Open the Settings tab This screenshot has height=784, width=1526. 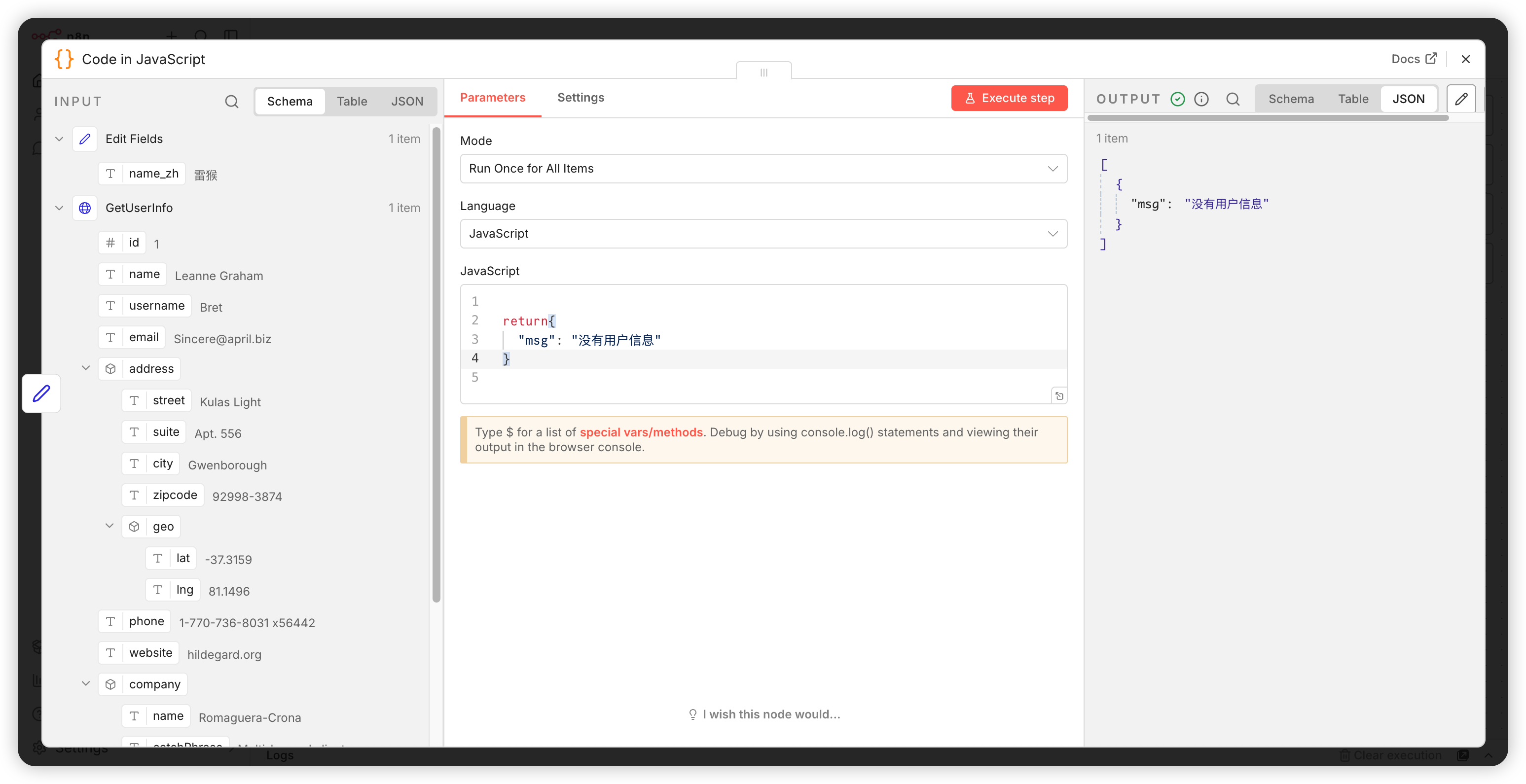pos(580,98)
